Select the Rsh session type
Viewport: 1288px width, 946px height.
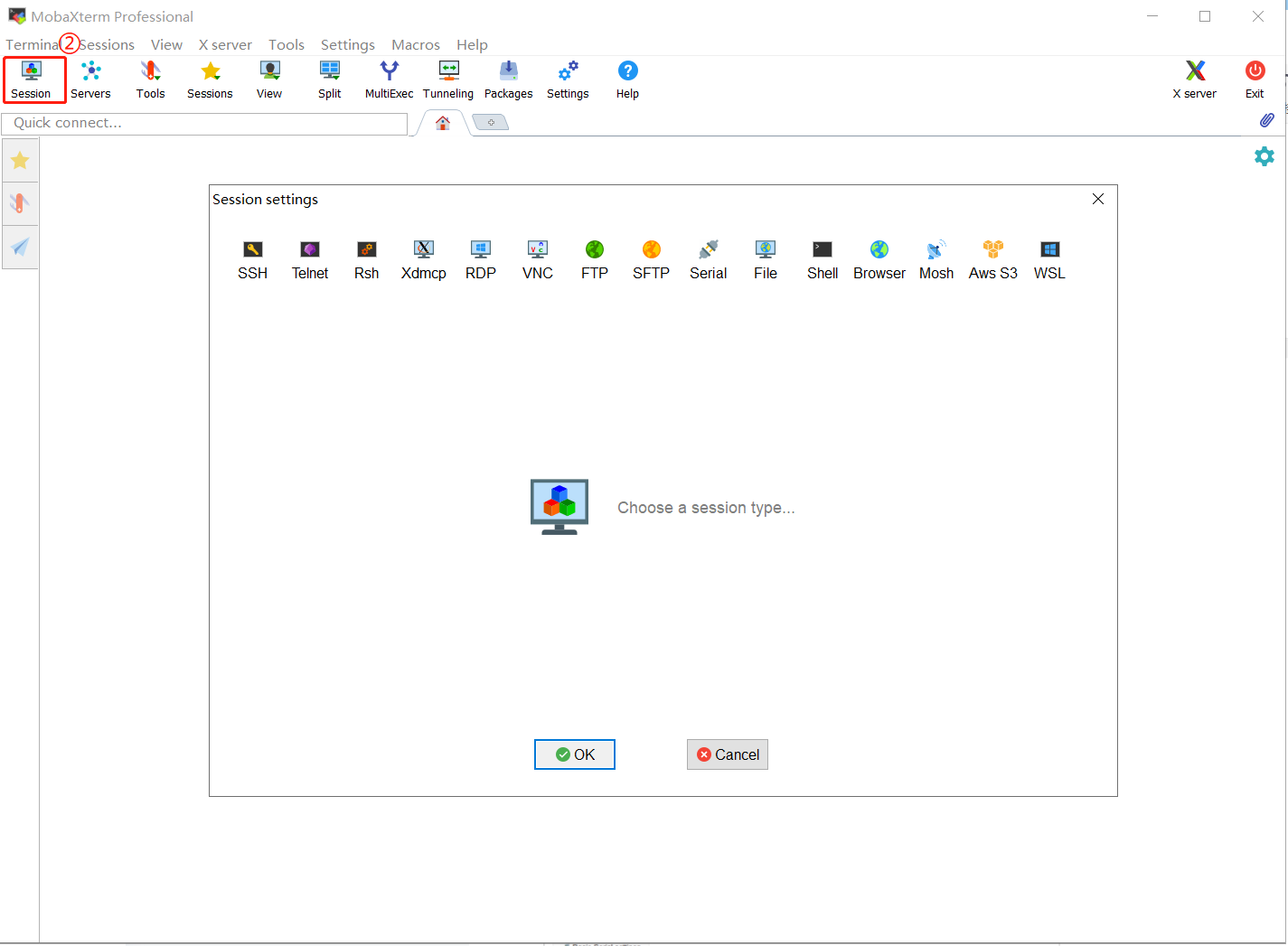pyautogui.click(x=367, y=260)
